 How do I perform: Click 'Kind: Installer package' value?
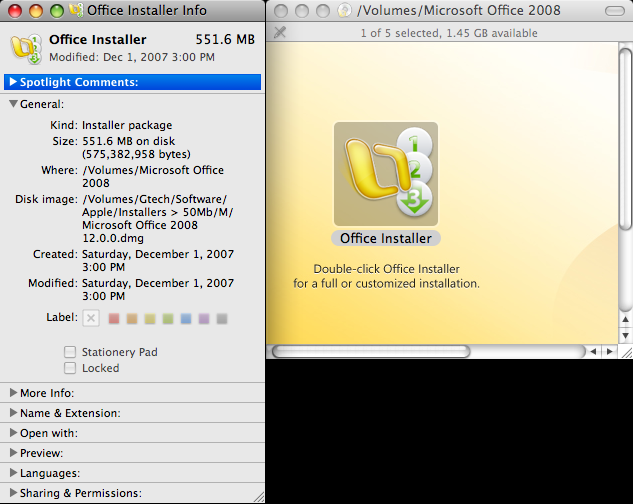click(x=127, y=125)
